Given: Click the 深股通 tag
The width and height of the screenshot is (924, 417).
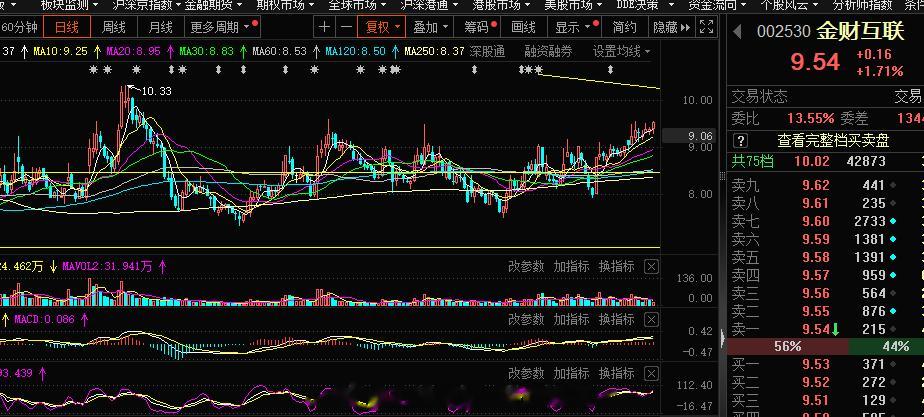Looking at the screenshot, I should pyautogui.click(x=487, y=52).
